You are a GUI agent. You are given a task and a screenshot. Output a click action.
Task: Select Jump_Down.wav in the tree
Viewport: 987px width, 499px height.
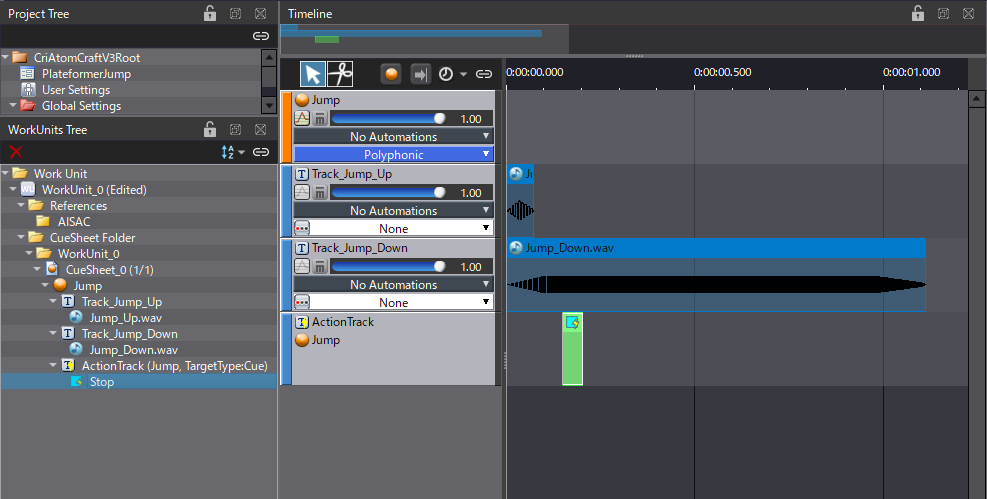(x=133, y=350)
